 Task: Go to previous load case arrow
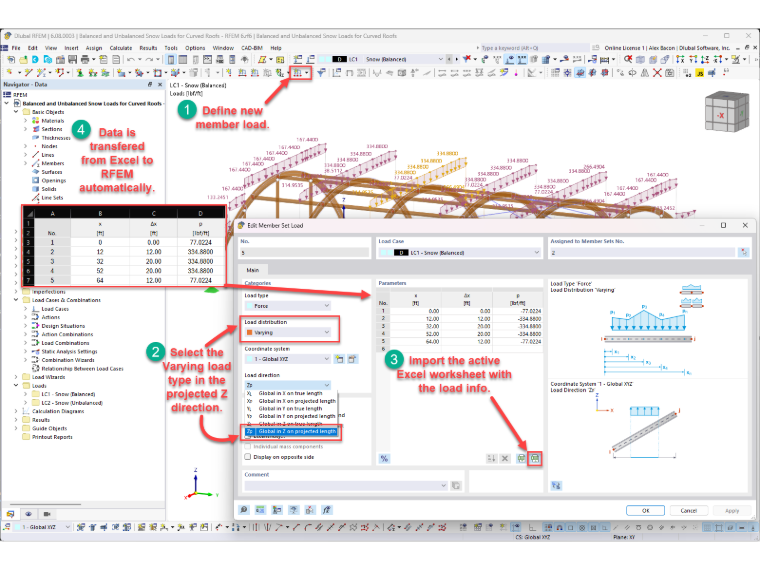(x=449, y=59)
